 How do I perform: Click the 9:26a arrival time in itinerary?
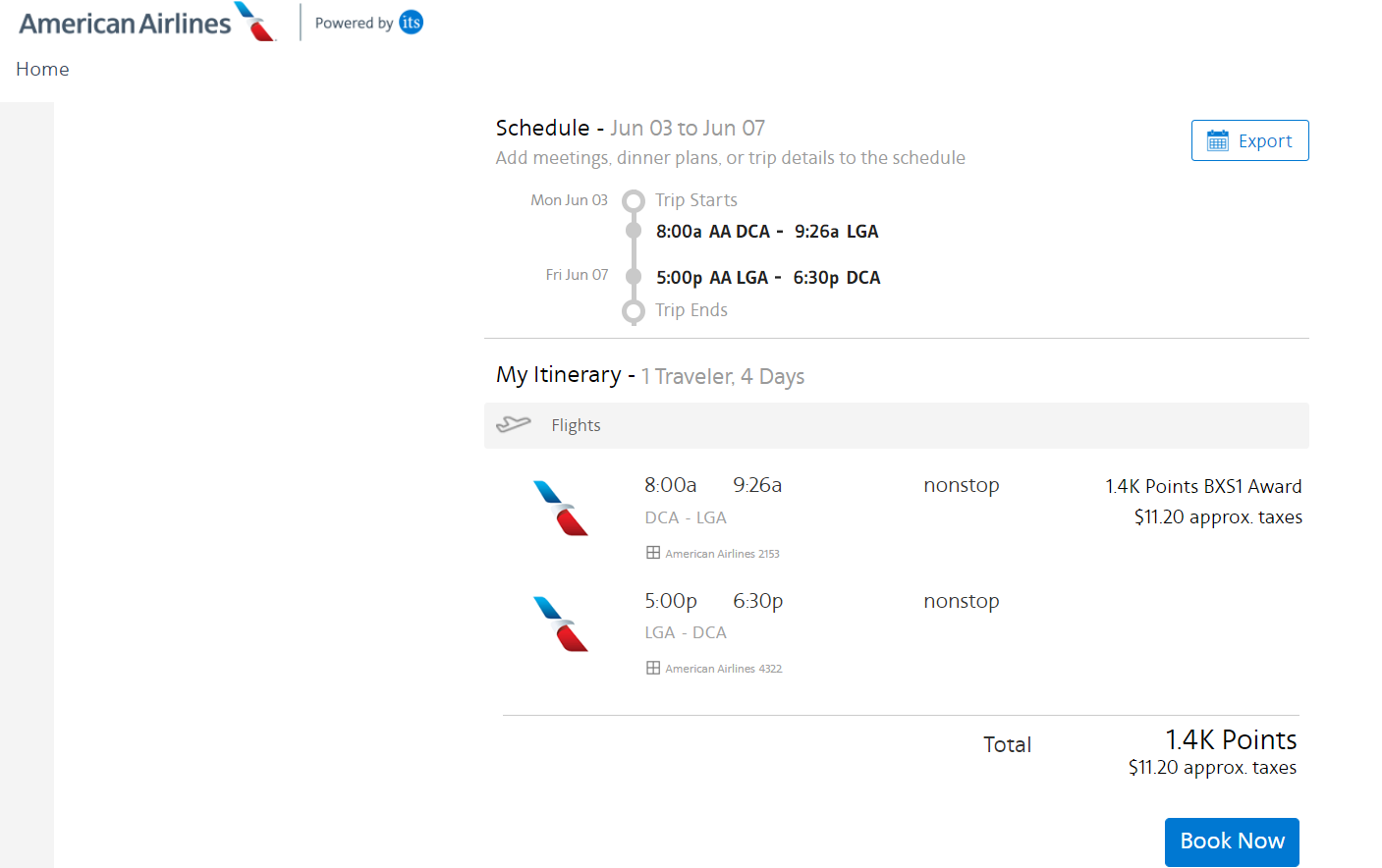(x=757, y=485)
